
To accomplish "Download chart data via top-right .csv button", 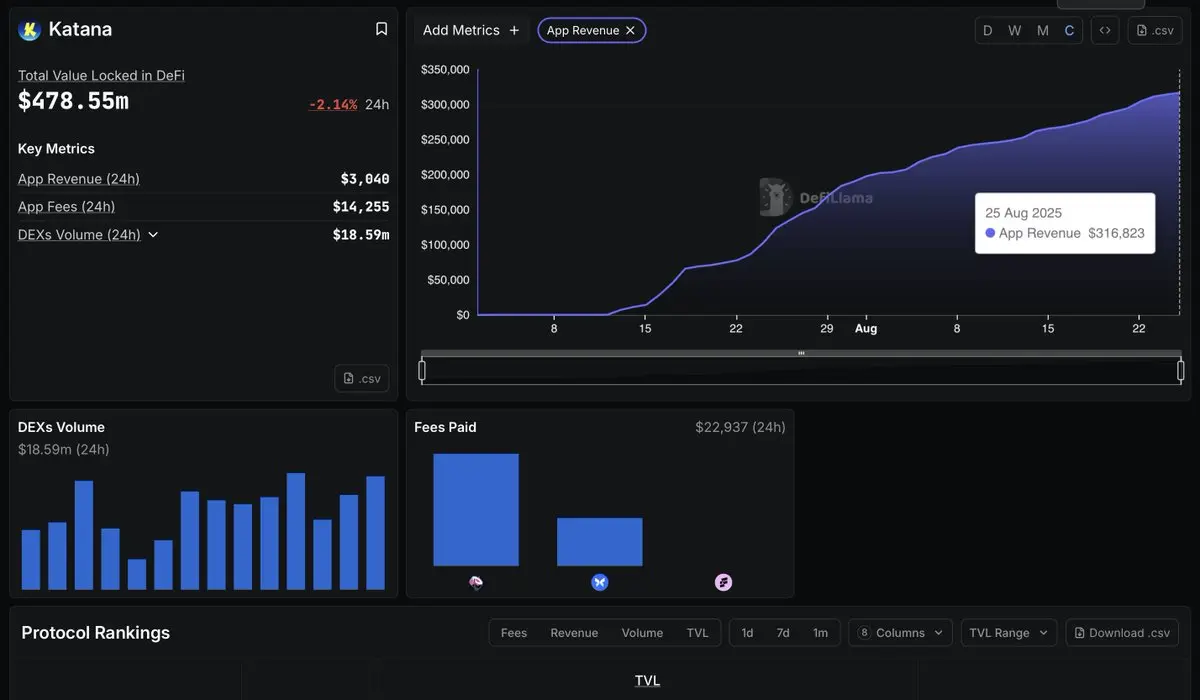I will pyautogui.click(x=1155, y=30).
